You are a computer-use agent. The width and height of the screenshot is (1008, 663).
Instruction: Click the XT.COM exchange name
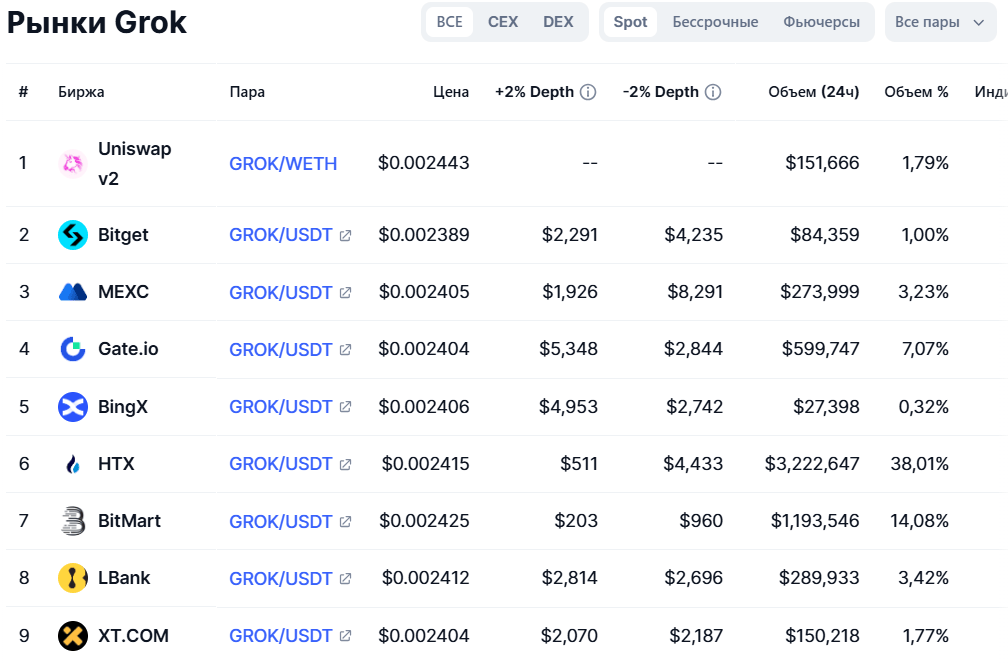coord(133,635)
